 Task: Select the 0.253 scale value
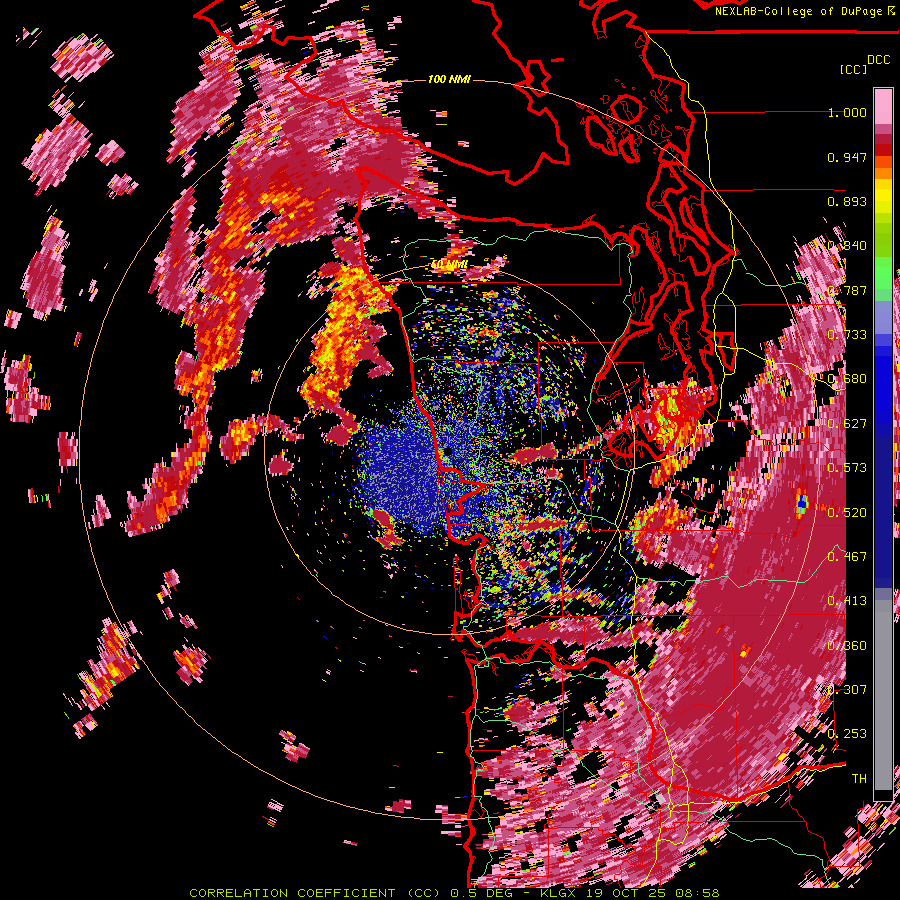pos(847,734)
